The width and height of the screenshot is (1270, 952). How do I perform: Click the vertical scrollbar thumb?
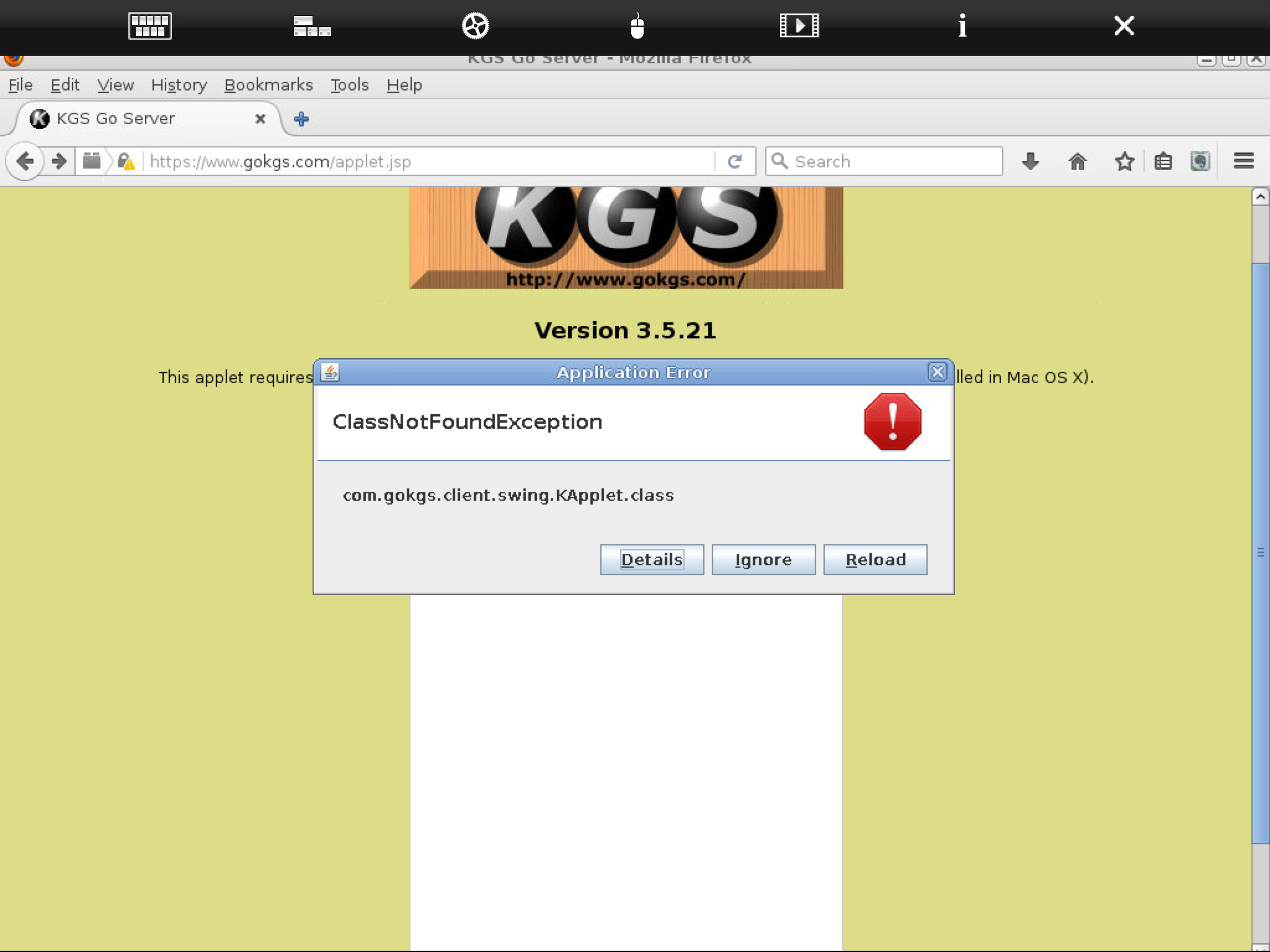1260,552
